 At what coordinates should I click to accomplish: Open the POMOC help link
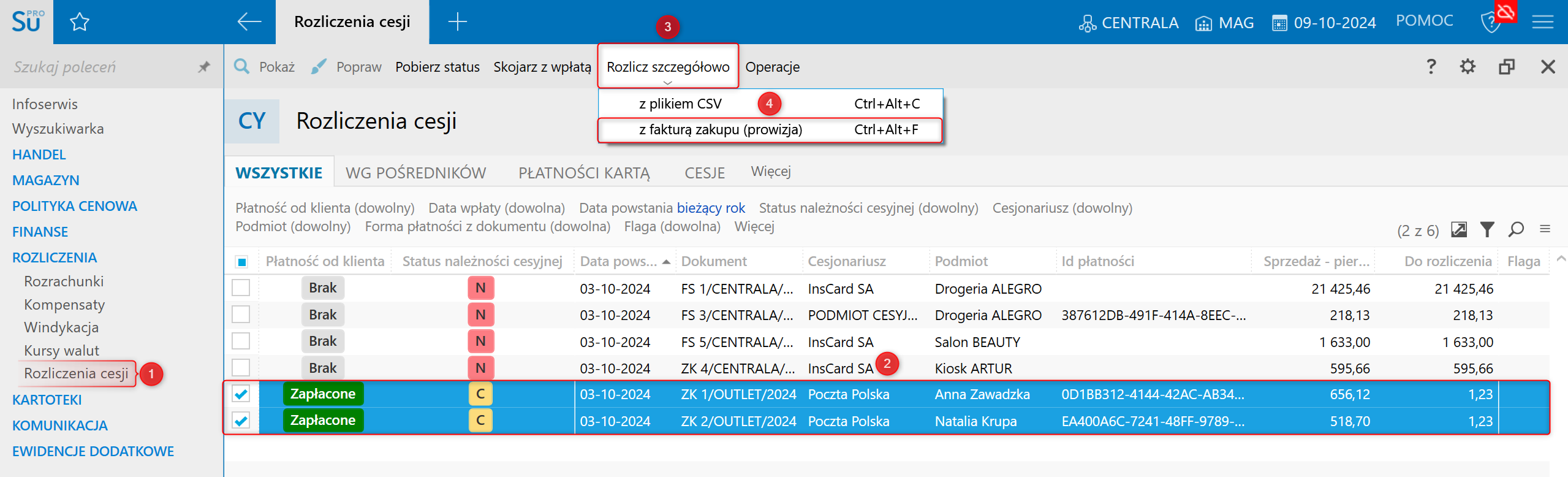click(1424, 21)
